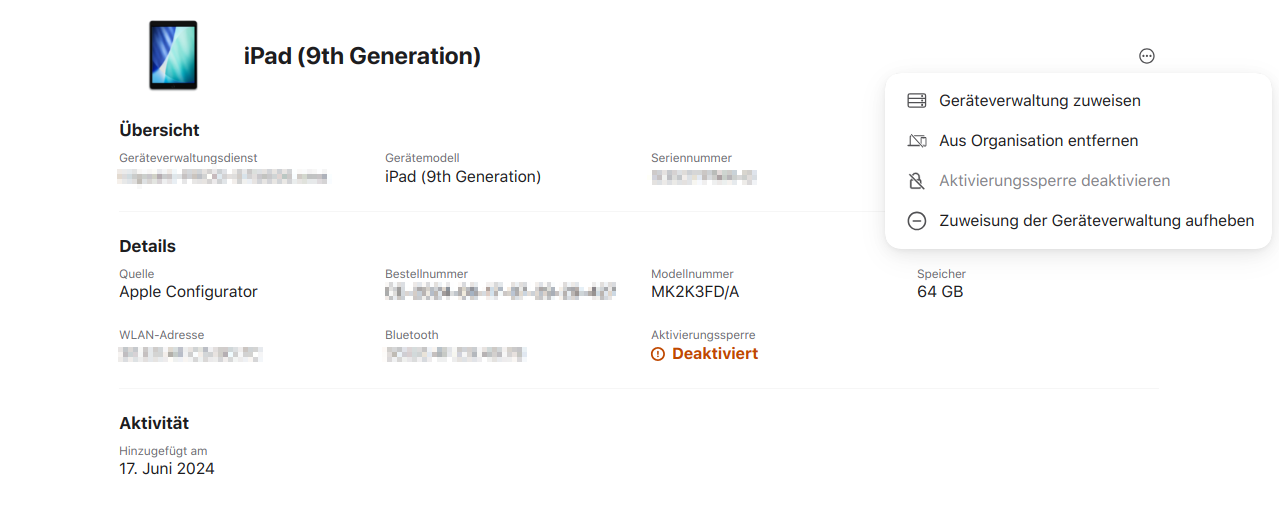This screenshot has width=1279, height=507.
Task: Click the model number MK2K3FD/A
Action: point(695,292)
